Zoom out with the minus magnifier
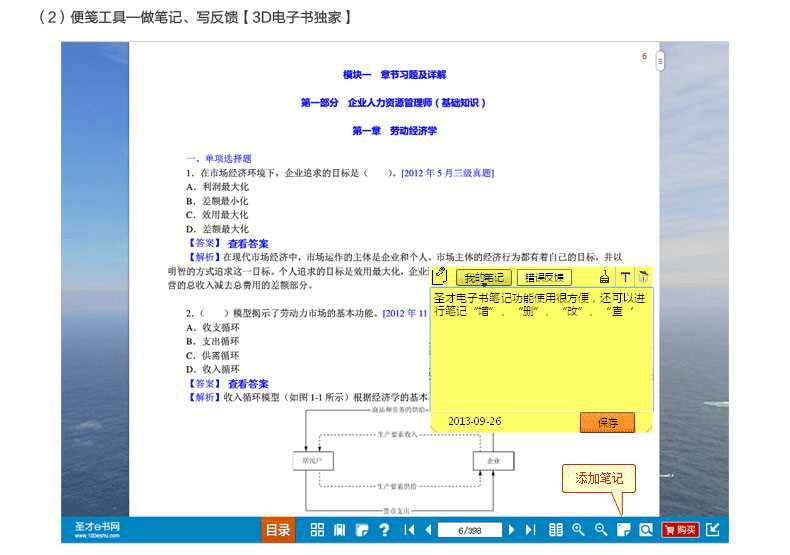790x555 pixels. [601, 530]
